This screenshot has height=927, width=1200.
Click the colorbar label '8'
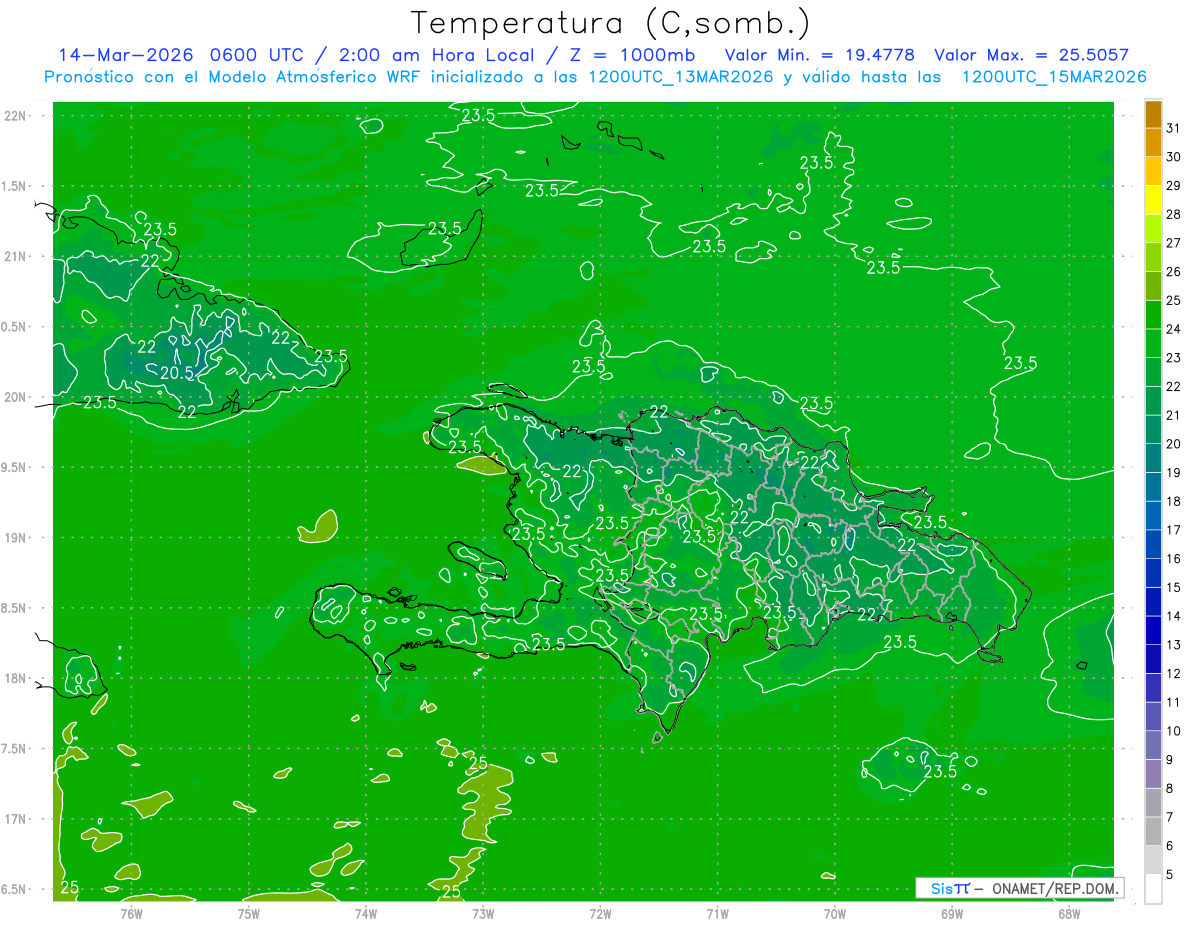[x=1169, y=788]
